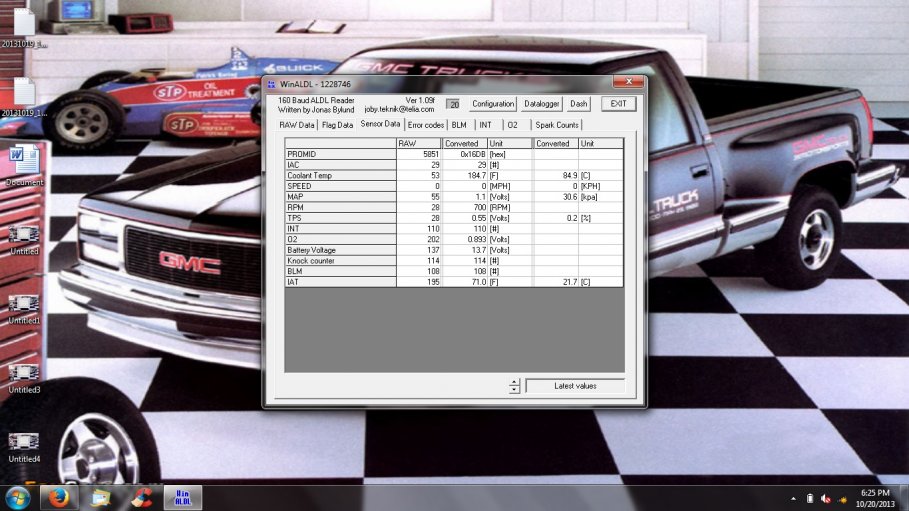909x511 pixels.
Task: Click the 13.7 battery voltage value
Action: (x=478, y=250)
